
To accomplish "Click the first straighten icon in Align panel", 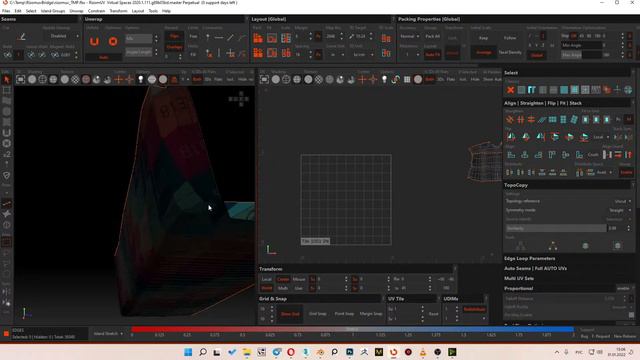I will pyautogui.click(x=510, y=119).
